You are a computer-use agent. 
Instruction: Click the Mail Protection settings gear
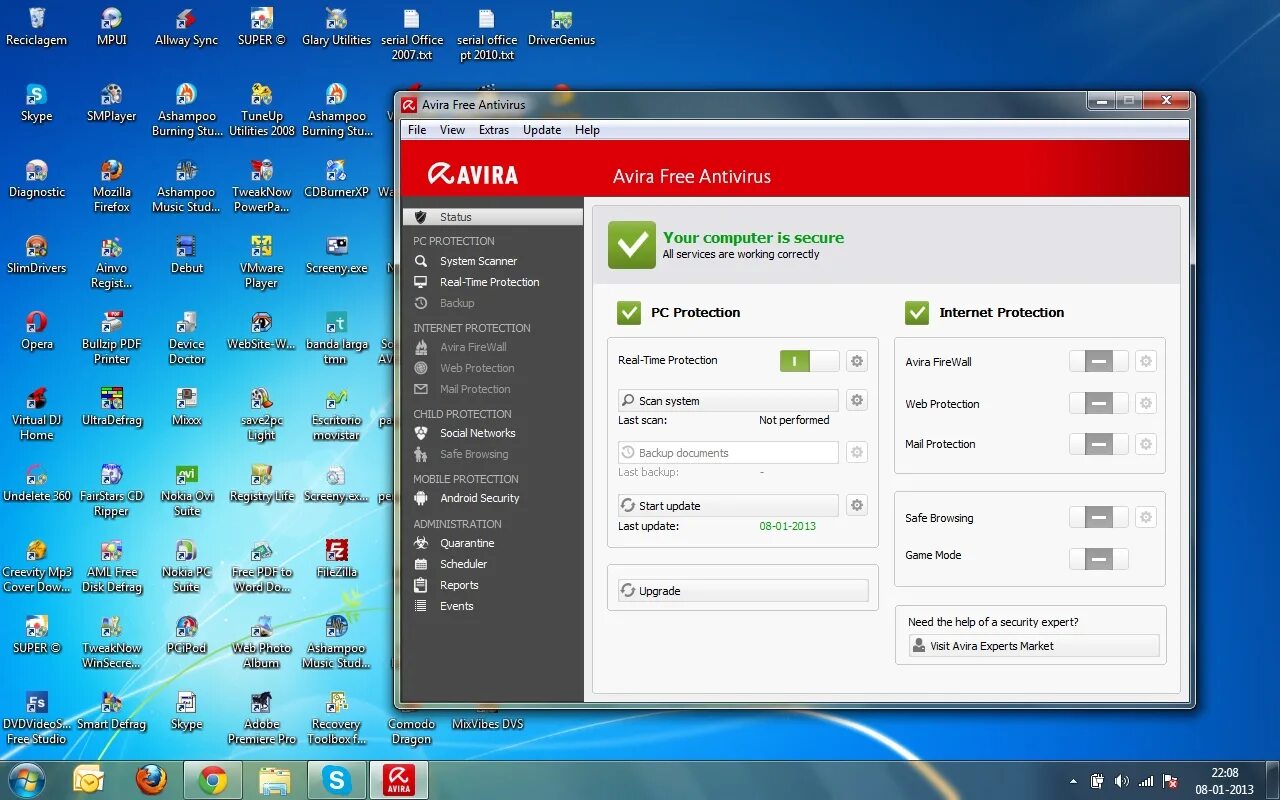point(1146,444)
